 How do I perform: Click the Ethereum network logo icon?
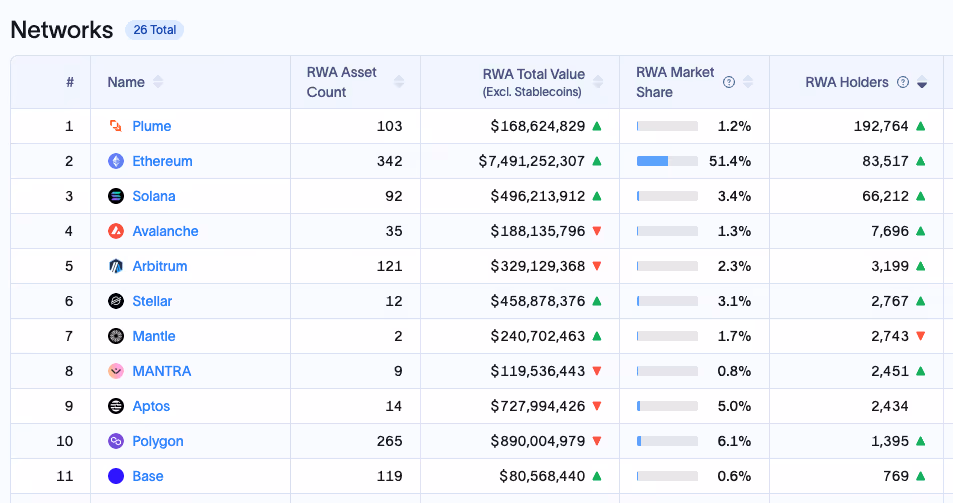pyautogui.click(x=115, y=161)
